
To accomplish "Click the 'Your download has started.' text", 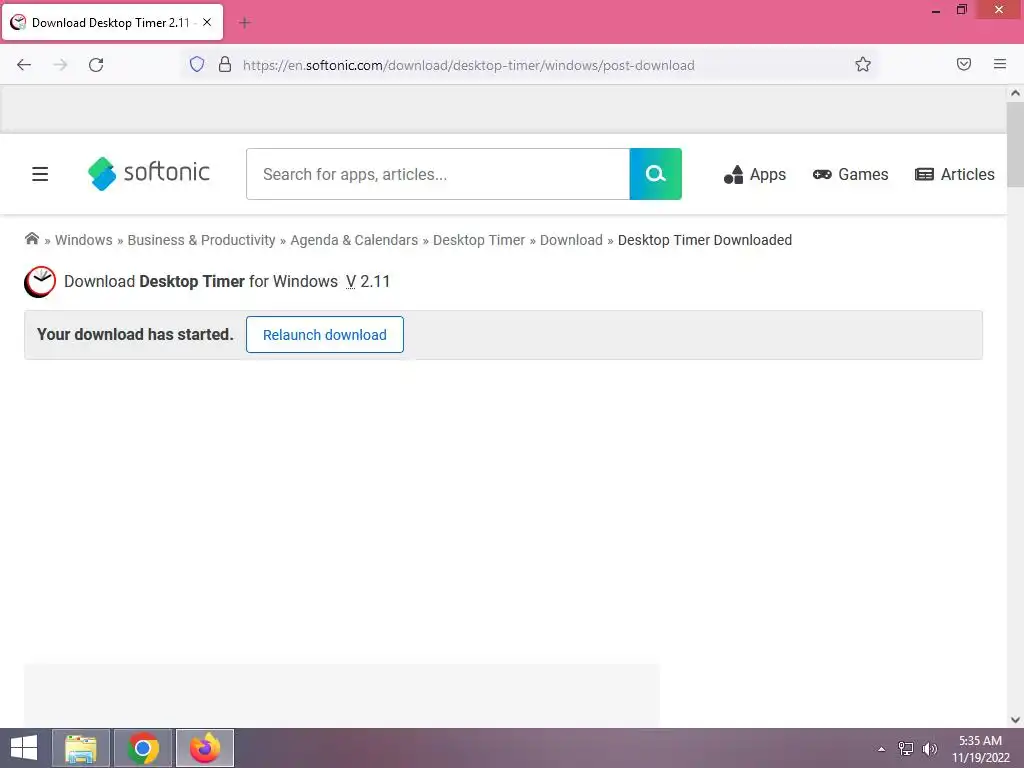I will [135, 334].
